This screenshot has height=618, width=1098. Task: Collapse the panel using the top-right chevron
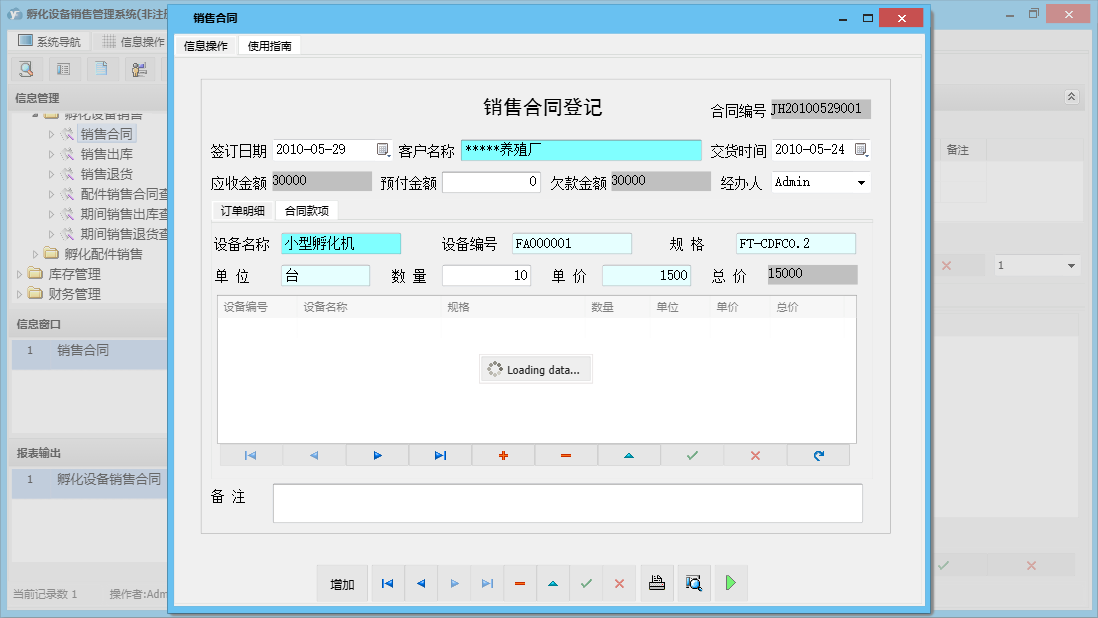[1070, 97]
